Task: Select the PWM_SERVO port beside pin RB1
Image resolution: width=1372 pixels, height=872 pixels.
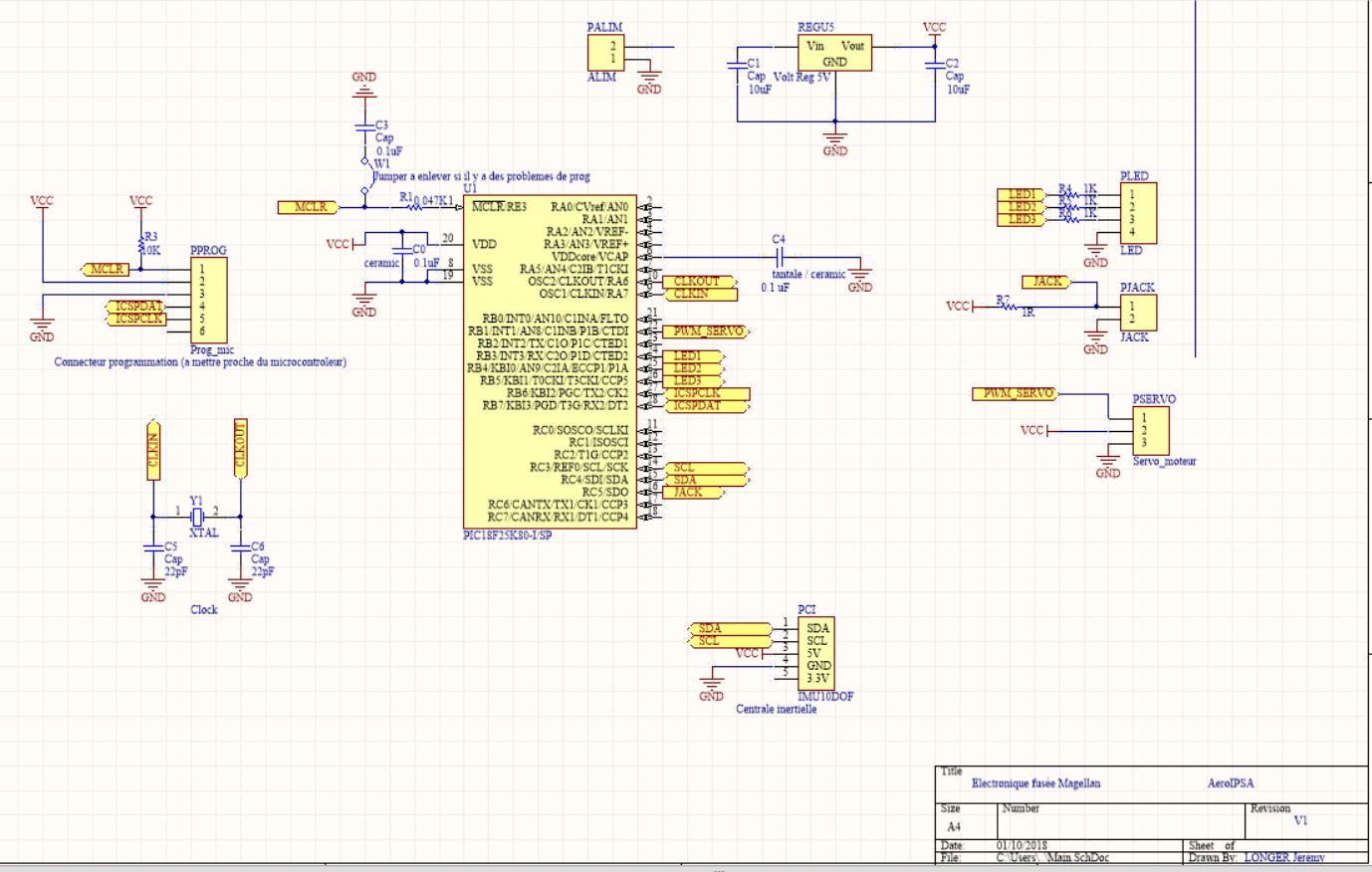Action: 705,331
